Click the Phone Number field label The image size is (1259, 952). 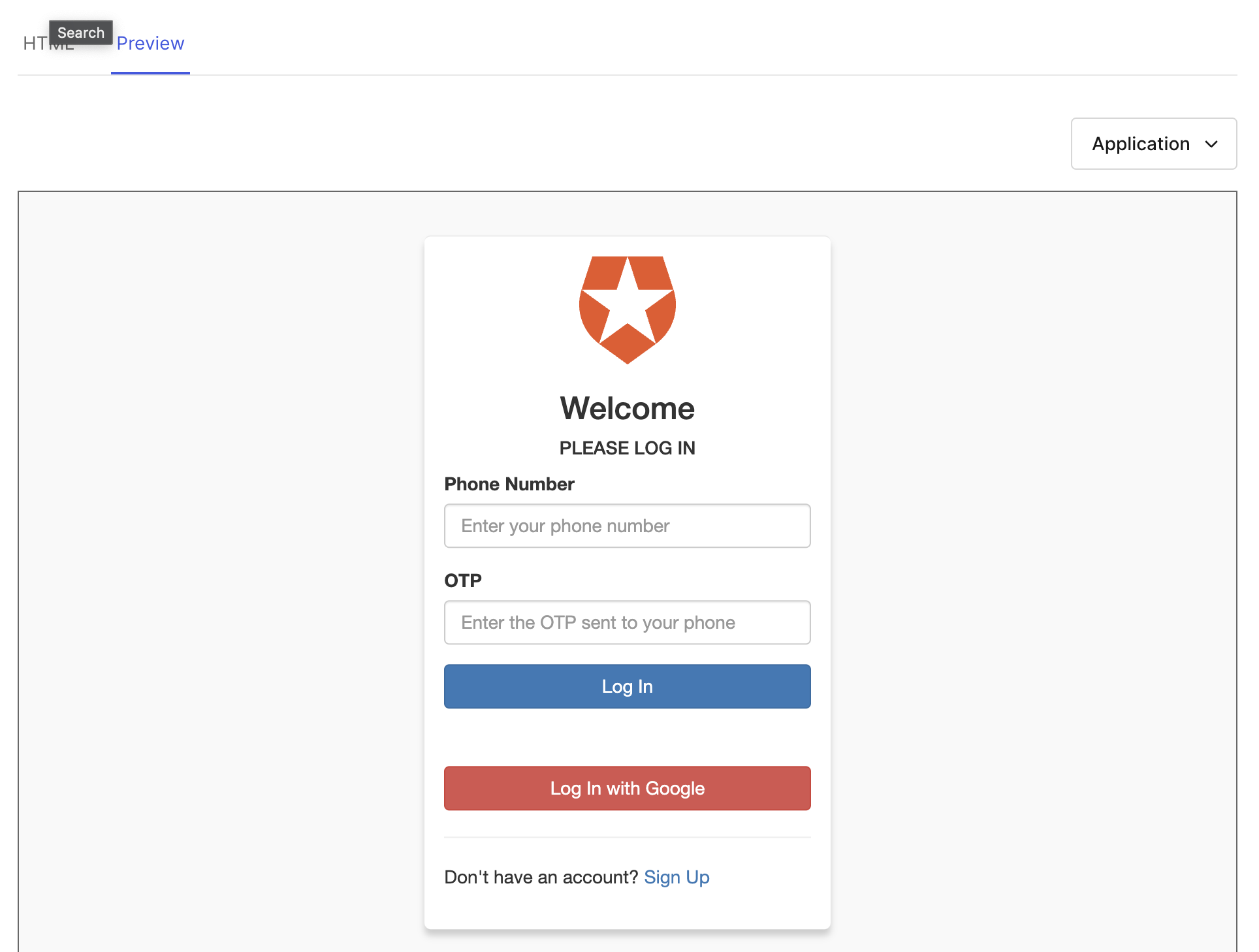pyautogui.click(x=509, y=484)
